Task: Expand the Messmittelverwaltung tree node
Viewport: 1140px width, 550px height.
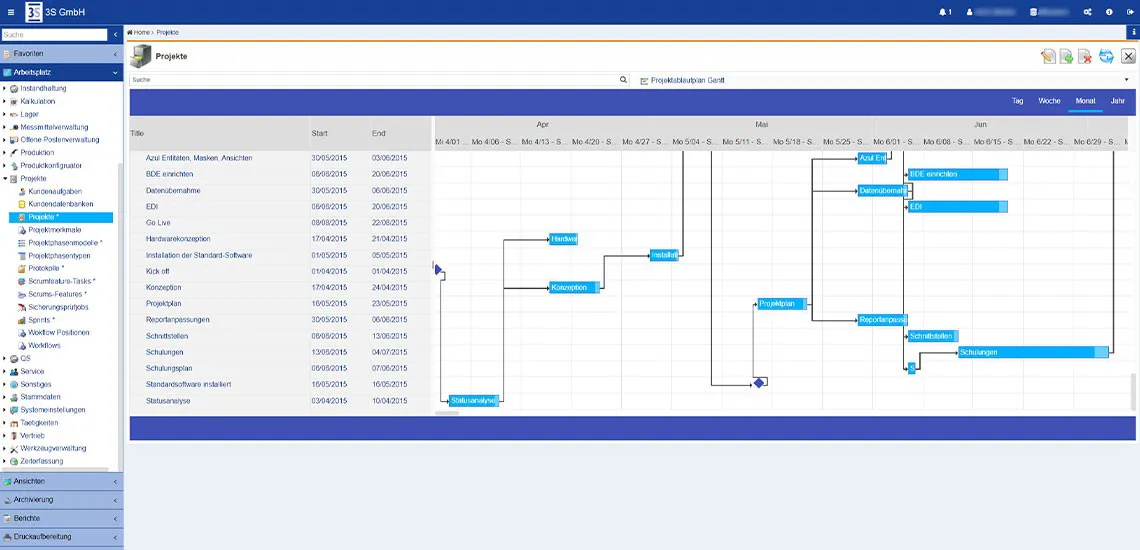Action: click(4, 127)
